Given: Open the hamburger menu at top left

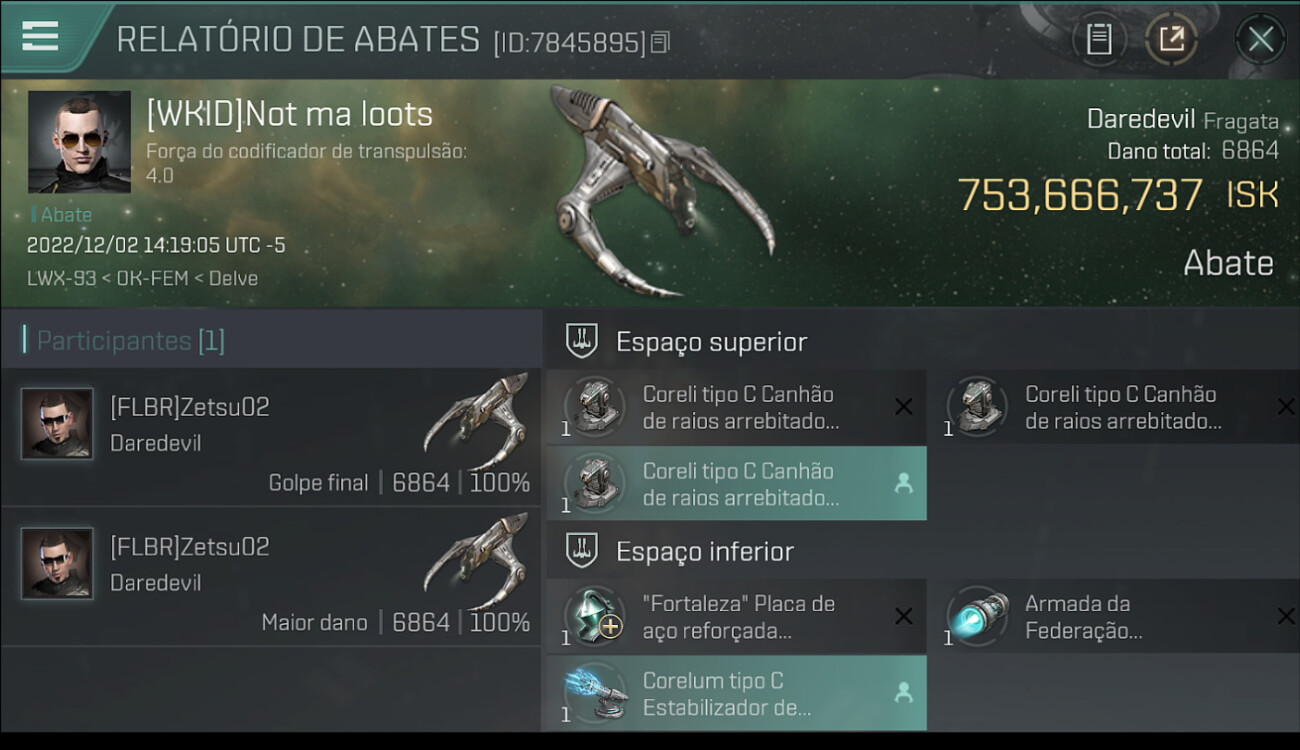Looking at the screenshot, I should click(x=40, y=36).
